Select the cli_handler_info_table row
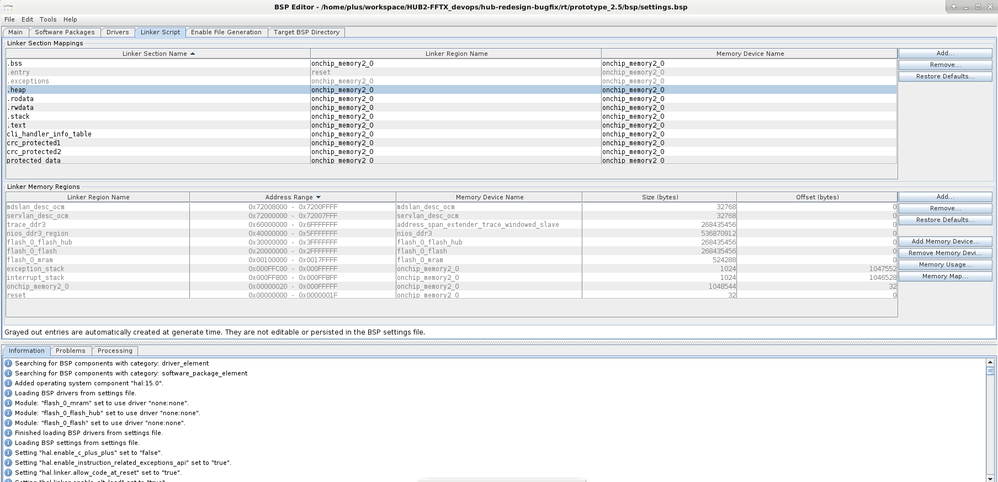Image resolution: width=998 pixels, height=482 pixels. point(451,134)
